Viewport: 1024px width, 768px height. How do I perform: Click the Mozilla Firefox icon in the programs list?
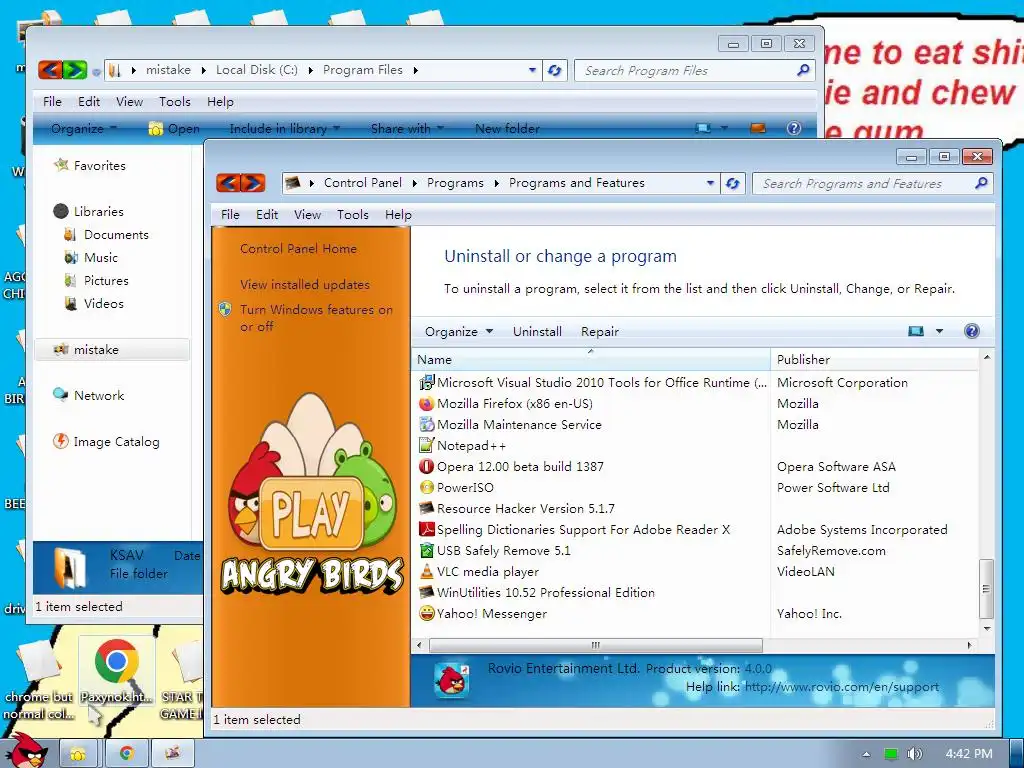coord(426,404)
